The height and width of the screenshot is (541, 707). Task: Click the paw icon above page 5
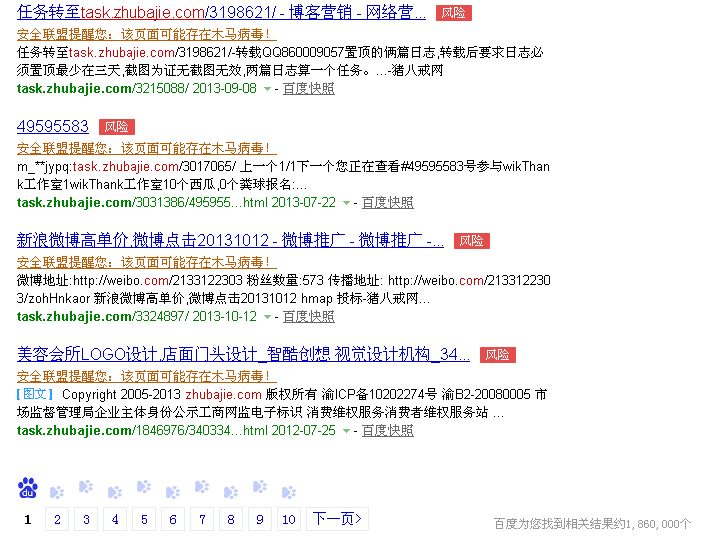pyautogui.click(x=144, y=486)
